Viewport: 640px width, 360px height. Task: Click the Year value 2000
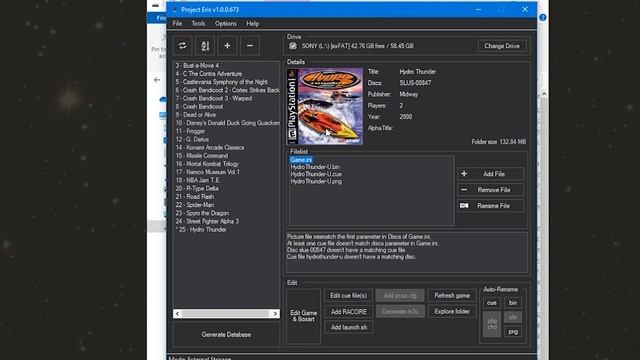pyautogui.click(x=405, y=117)
